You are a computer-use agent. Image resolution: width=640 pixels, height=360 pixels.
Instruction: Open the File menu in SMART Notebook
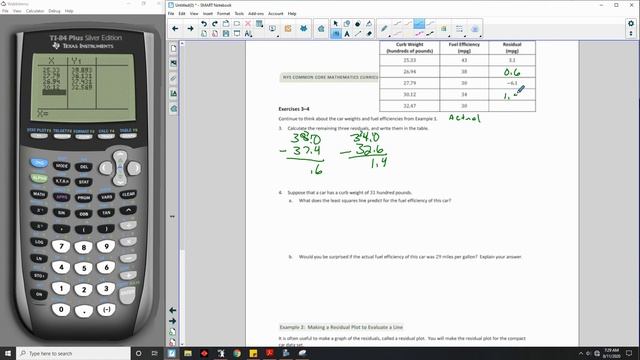(171, 13)
